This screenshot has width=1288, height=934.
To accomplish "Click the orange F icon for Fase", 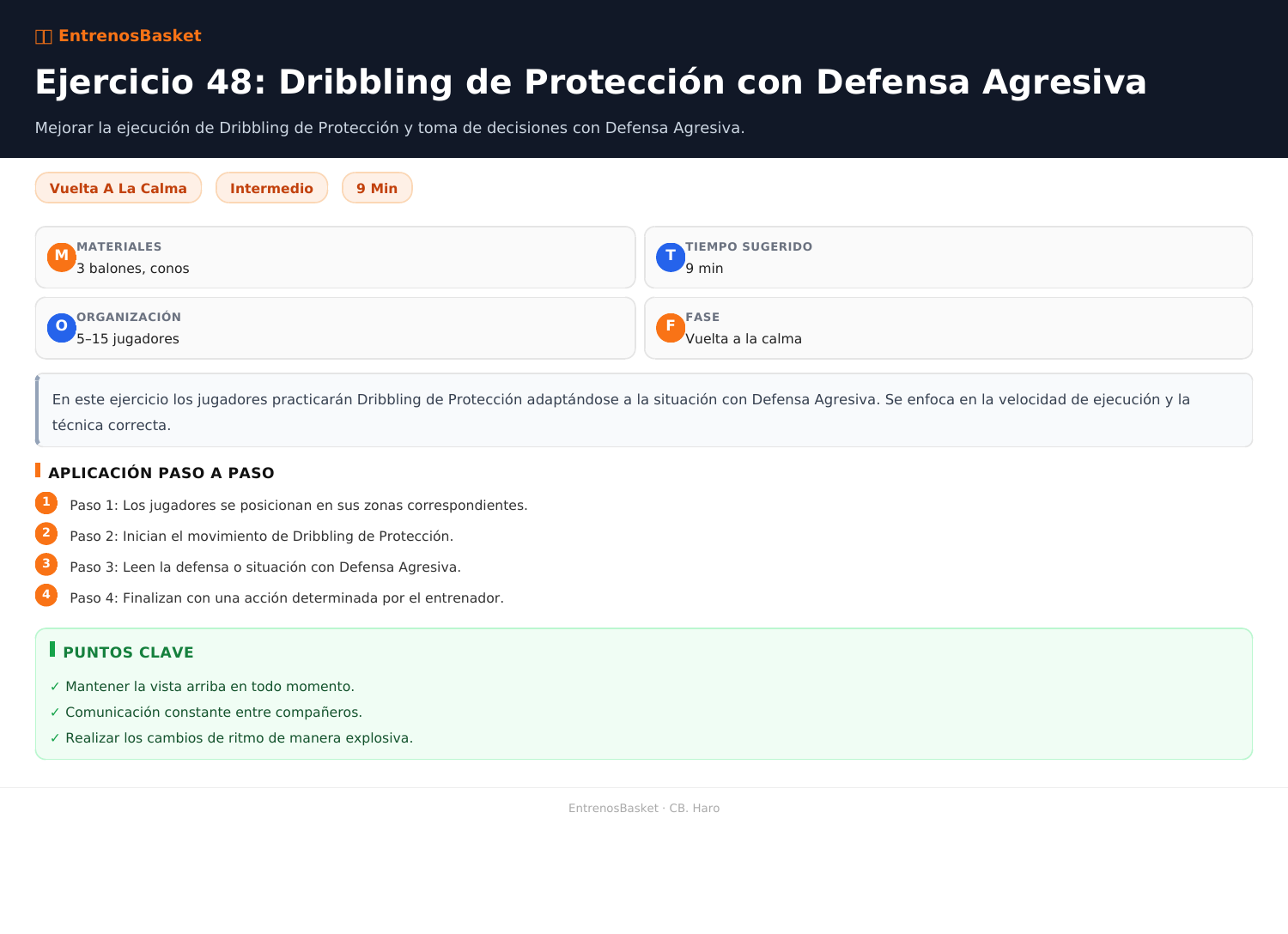I will [x=671, y=327].
